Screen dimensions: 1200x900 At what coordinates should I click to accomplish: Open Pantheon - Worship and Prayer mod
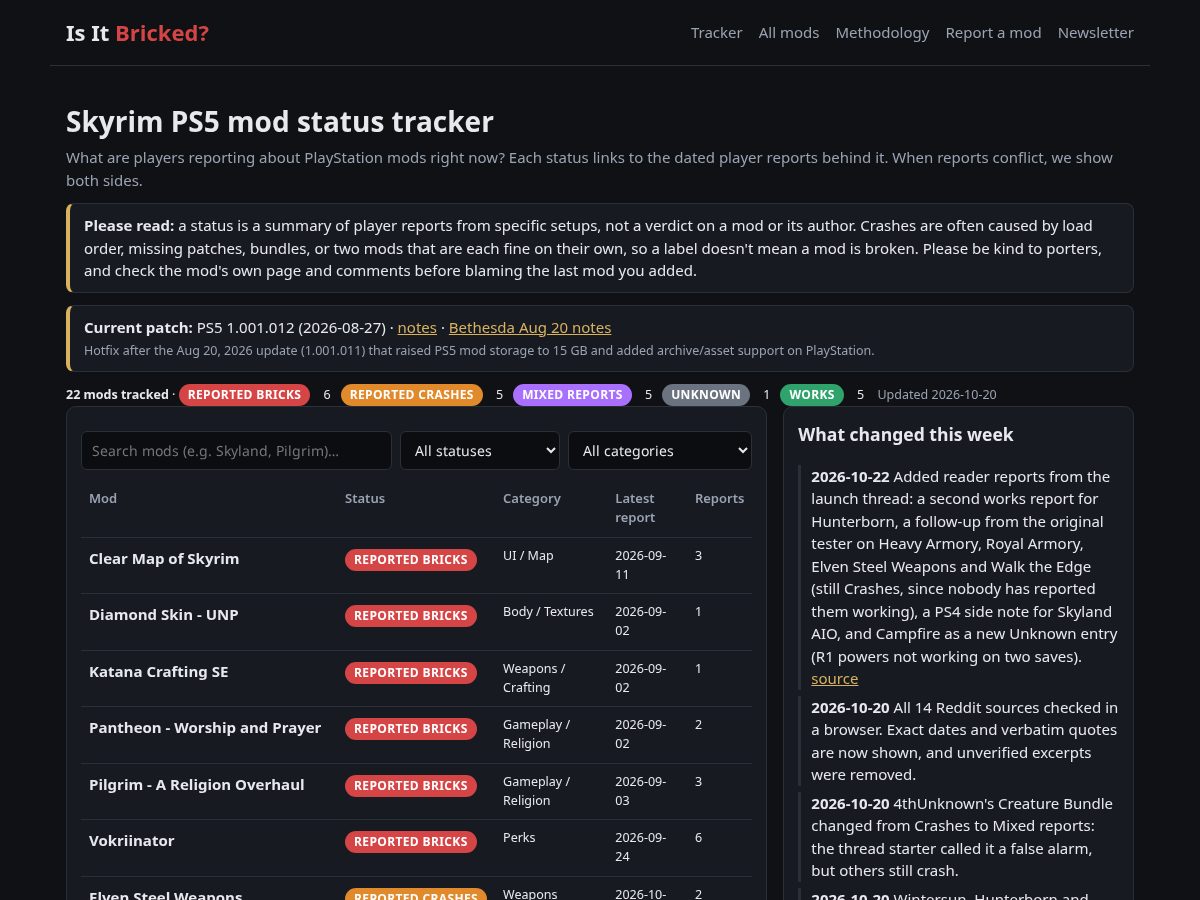click(x=205, y=728)
